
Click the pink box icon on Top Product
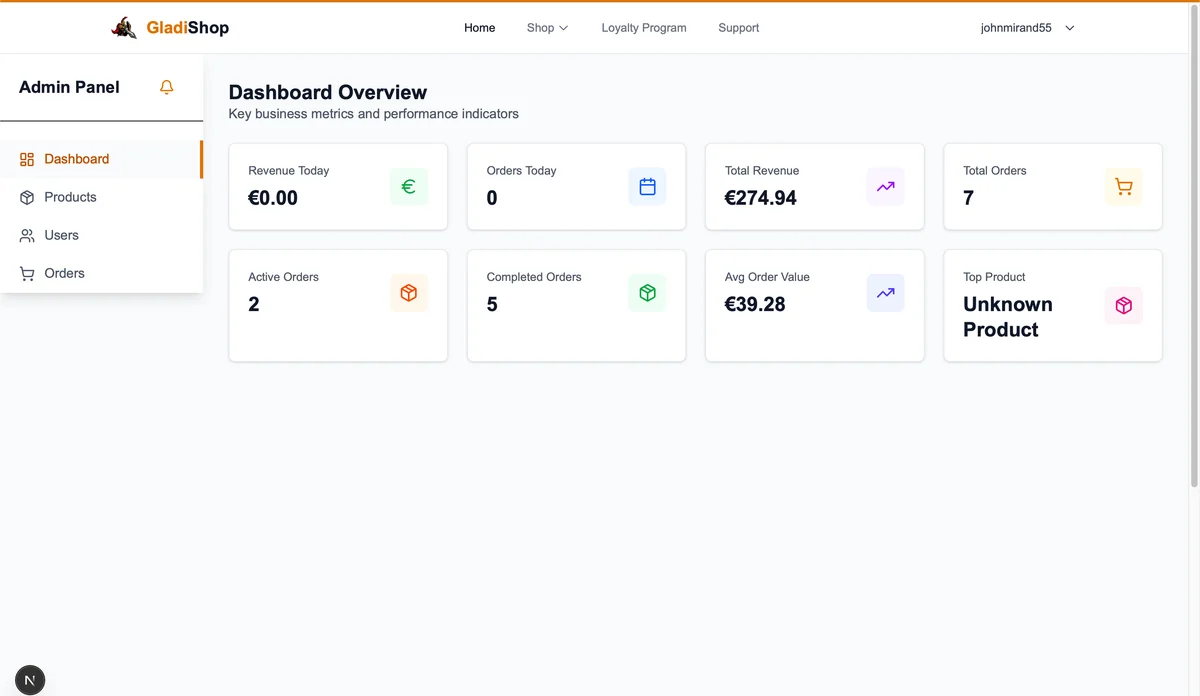(1123, 306)
